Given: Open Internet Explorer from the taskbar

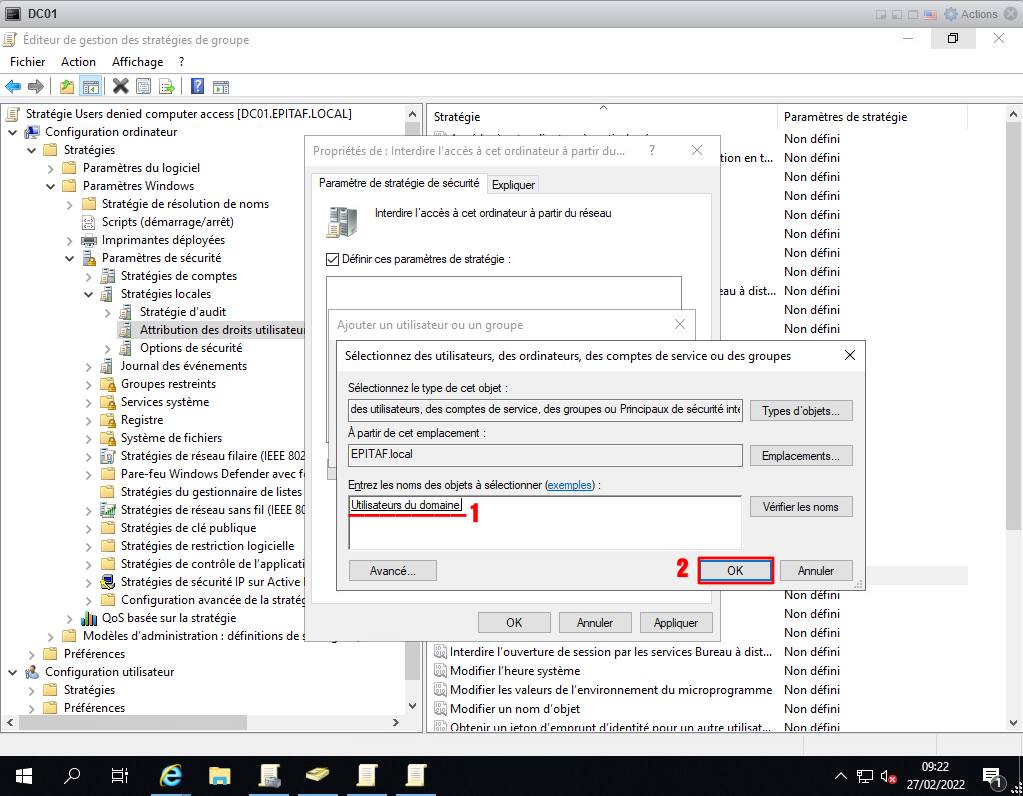Looking at the screenshot, I should pos(172,775).
